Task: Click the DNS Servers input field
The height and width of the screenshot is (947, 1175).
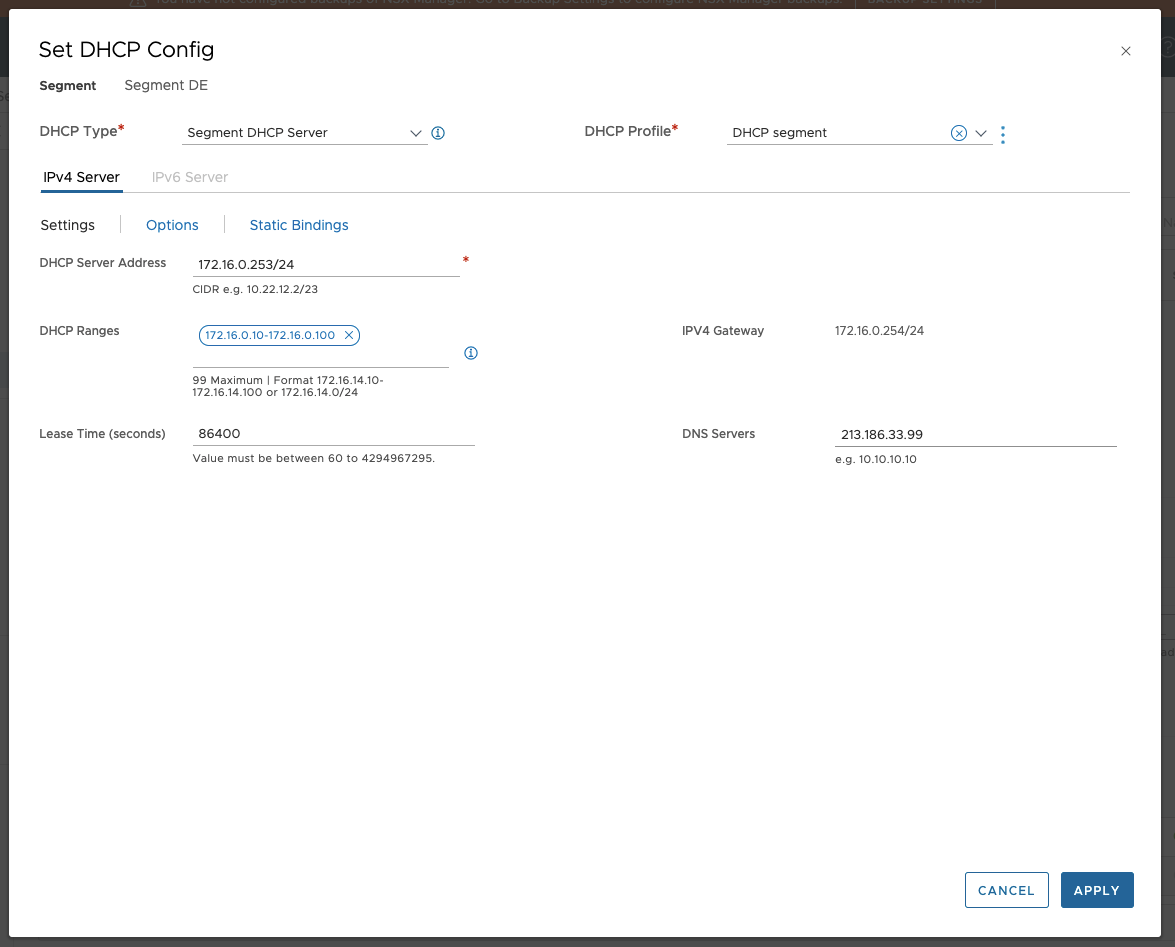Action: click(x=975, y=435)
